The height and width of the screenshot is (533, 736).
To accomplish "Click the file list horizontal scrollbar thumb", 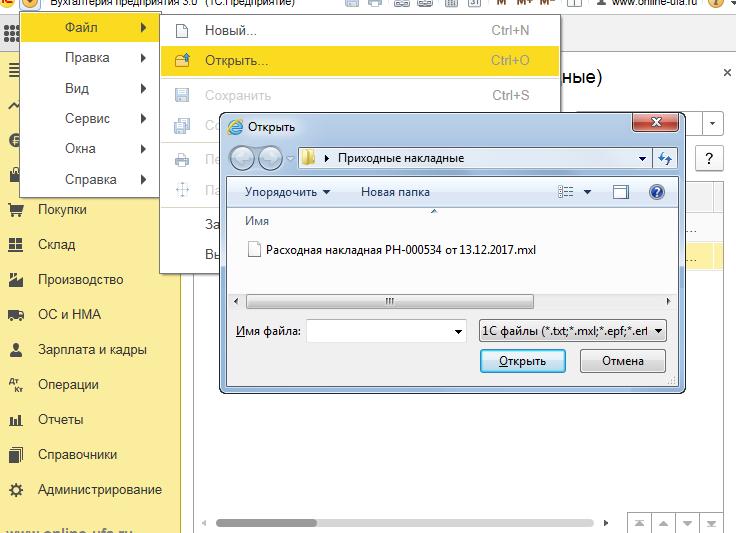I will click(x=390, y=301).
